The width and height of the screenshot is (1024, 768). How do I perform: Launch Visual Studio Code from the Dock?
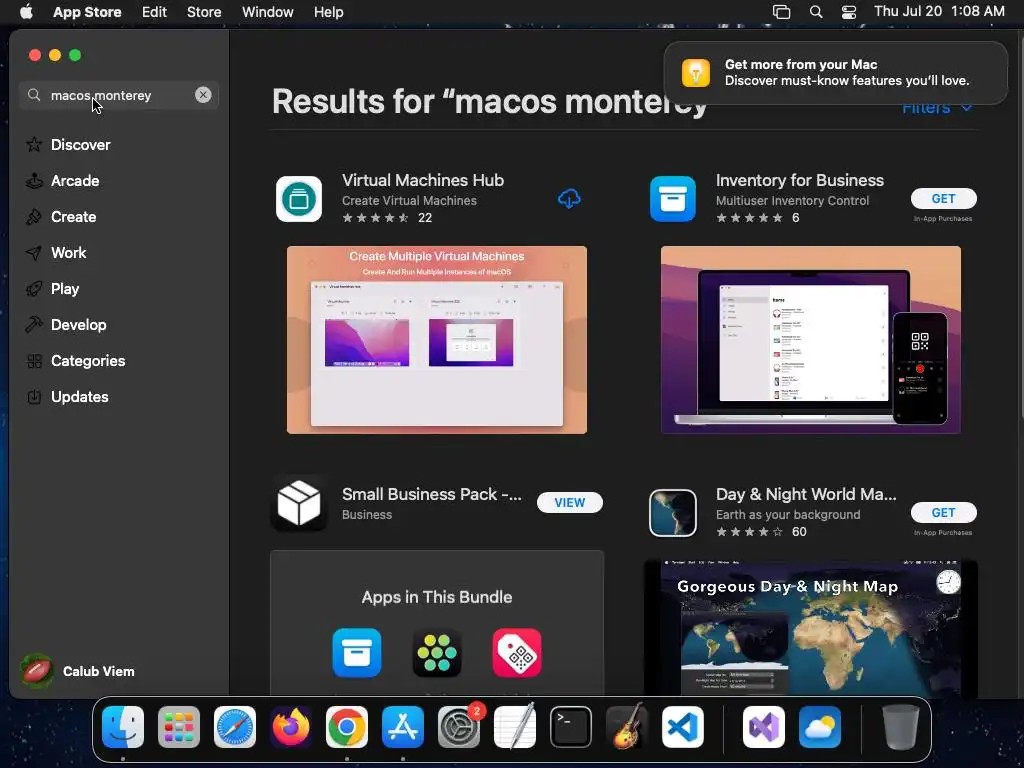click(x=683, y=727)
